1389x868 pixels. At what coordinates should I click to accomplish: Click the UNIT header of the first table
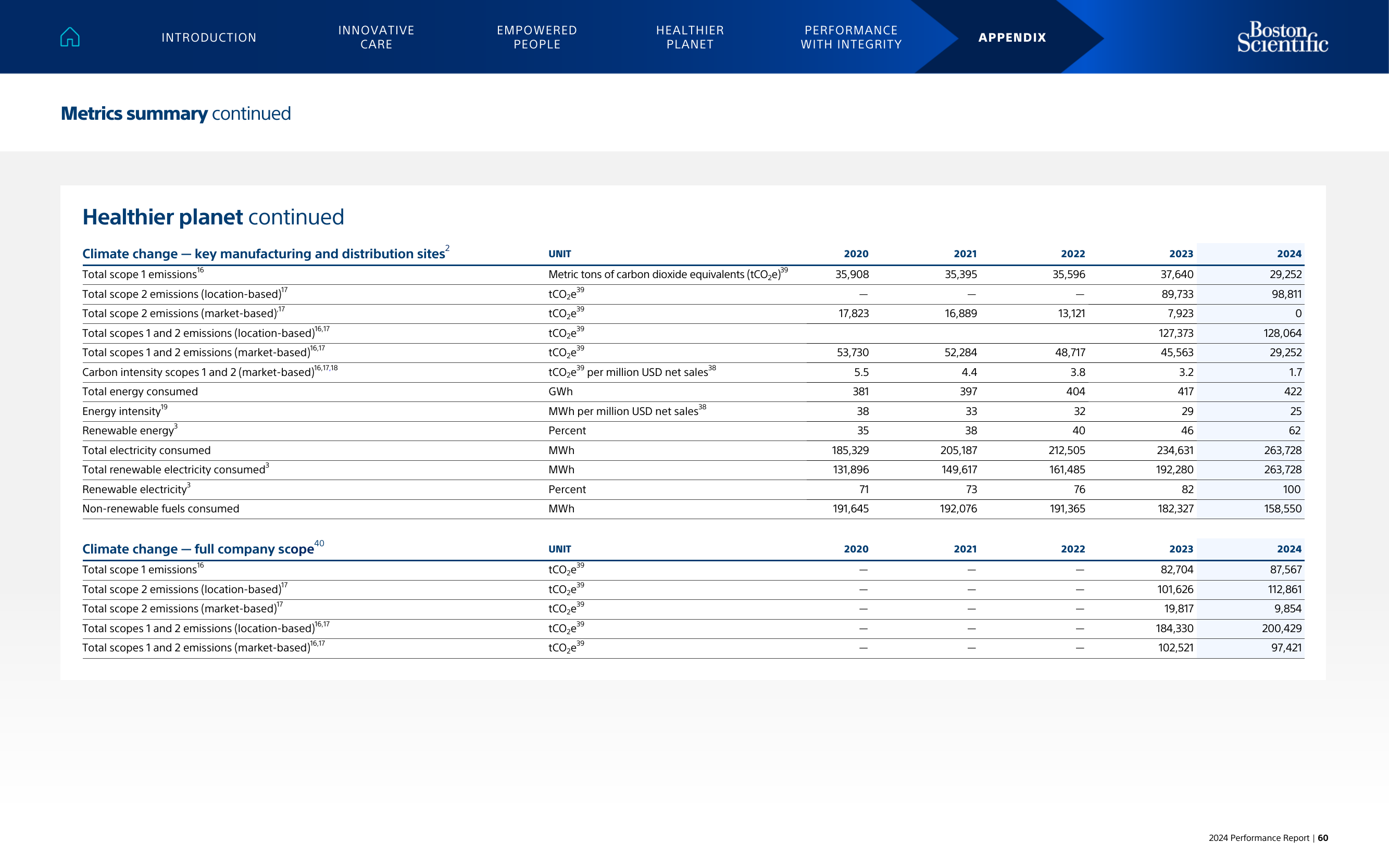tap(560, 254)
